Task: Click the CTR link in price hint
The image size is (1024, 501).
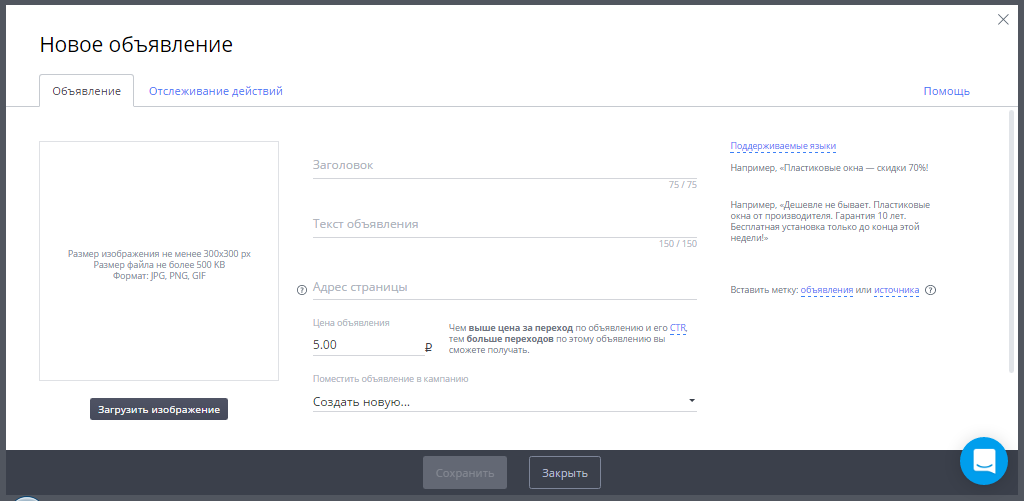Action: point(678,327)
